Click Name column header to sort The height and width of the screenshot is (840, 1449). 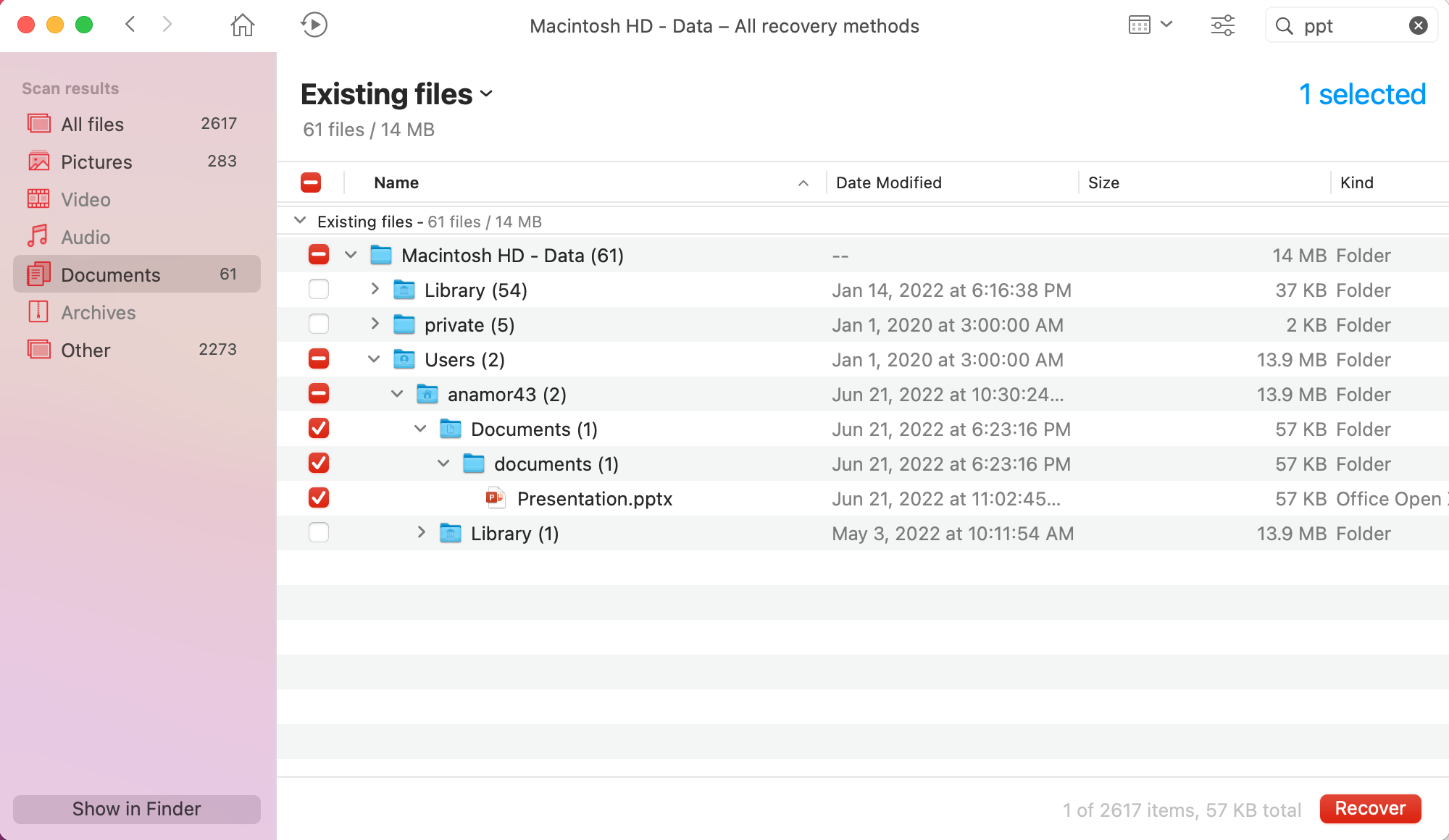(x=396, y=182)
